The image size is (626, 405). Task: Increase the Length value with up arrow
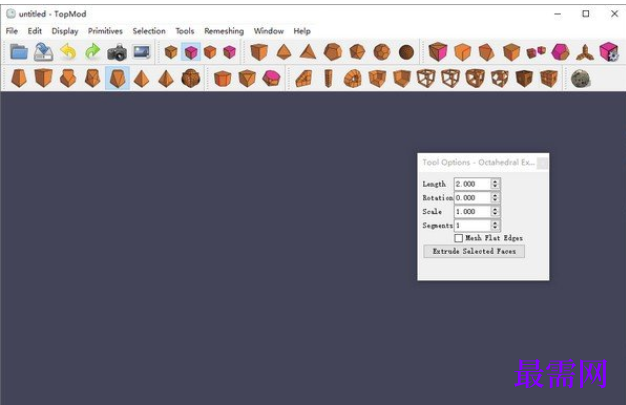(495, 181)
